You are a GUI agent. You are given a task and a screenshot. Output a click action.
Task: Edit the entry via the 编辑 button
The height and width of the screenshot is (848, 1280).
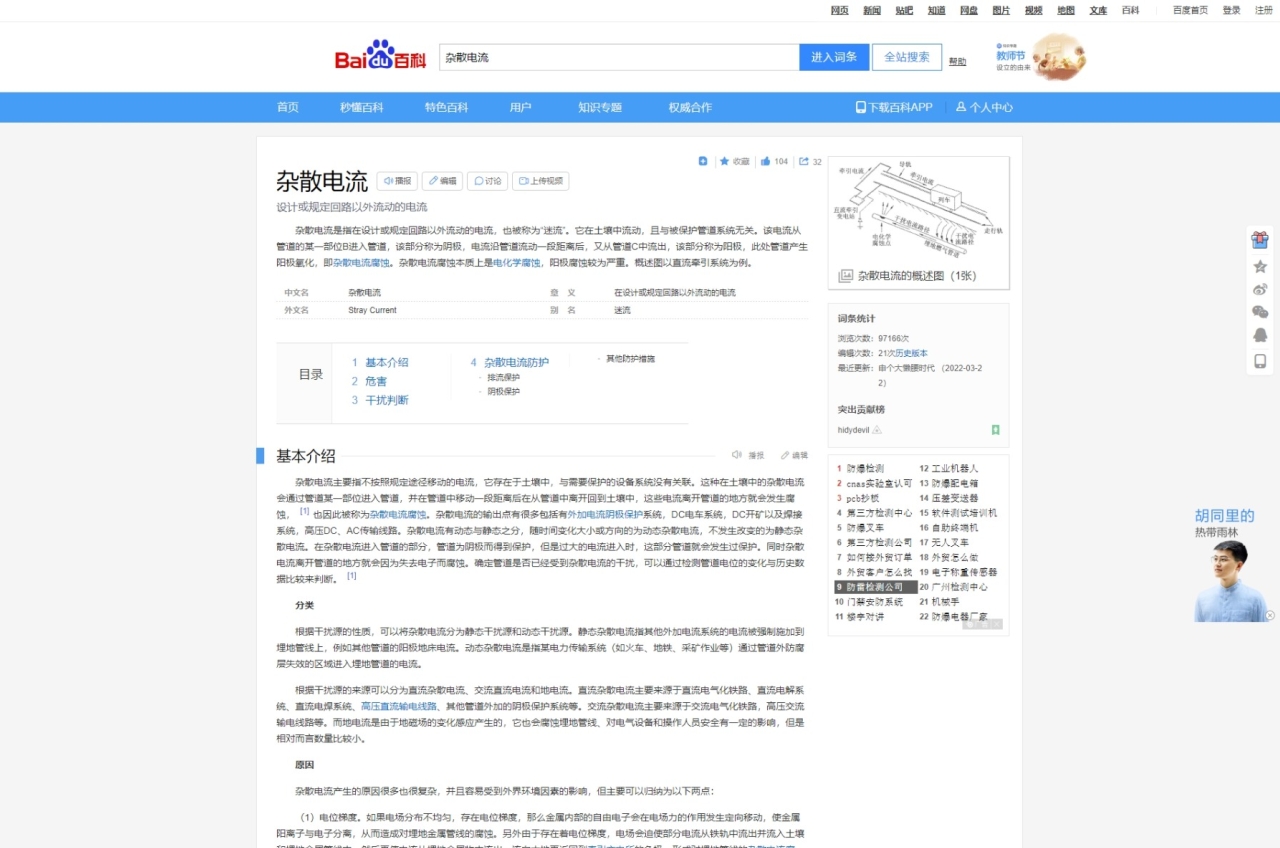point(443,181)
